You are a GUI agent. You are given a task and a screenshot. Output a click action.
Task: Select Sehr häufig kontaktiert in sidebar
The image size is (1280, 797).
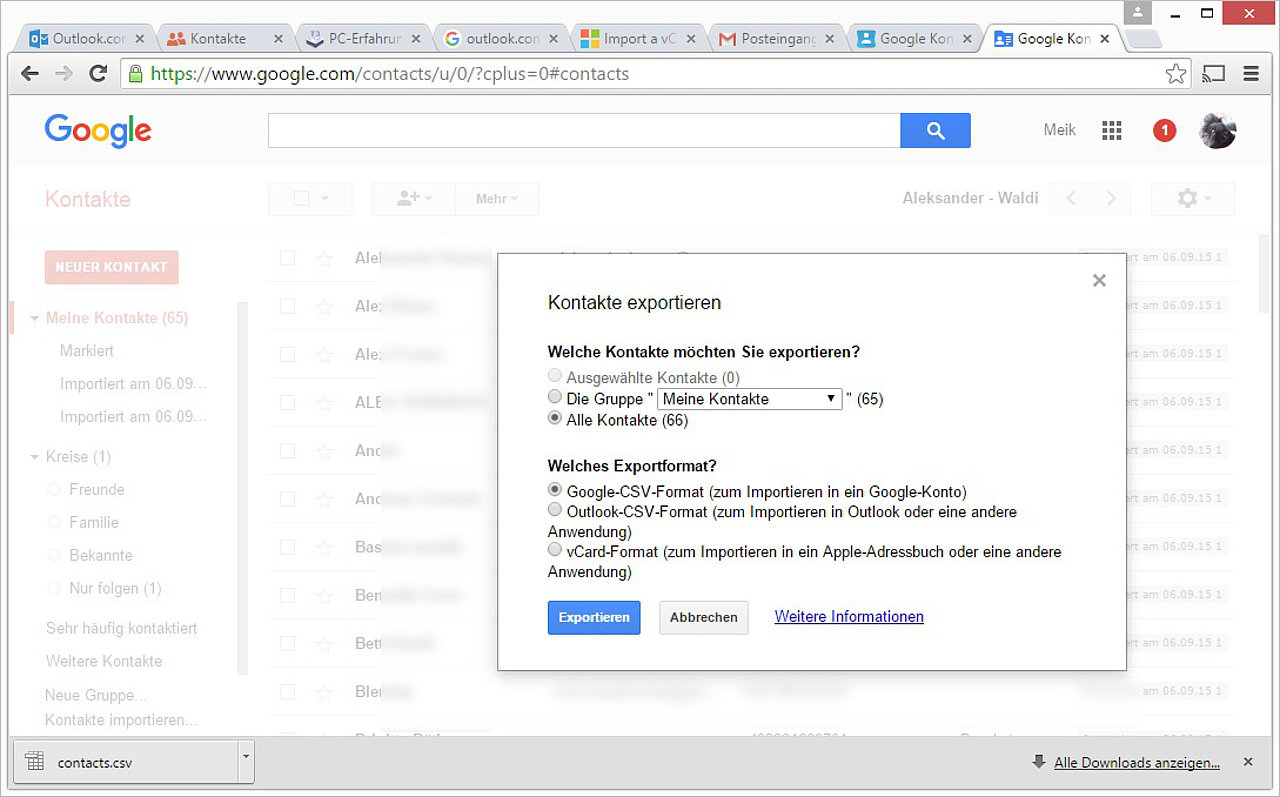pyautogui.click(x=122, y=628)
